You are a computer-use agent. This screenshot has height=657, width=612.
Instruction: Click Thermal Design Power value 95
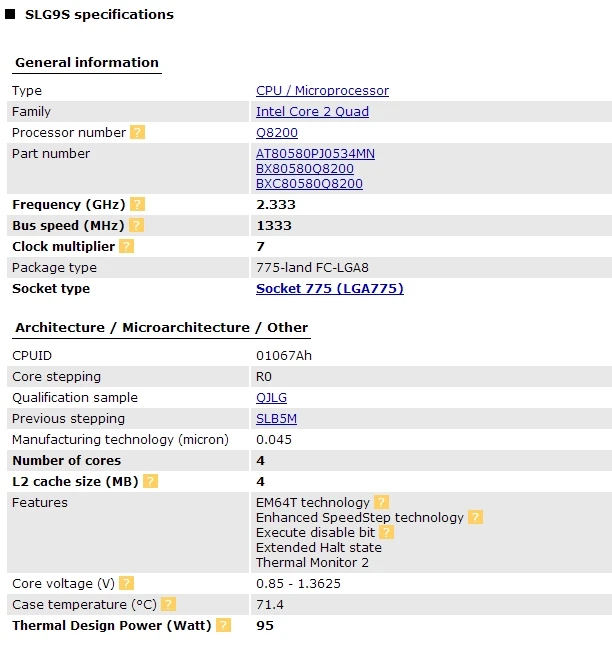[265, 625]
